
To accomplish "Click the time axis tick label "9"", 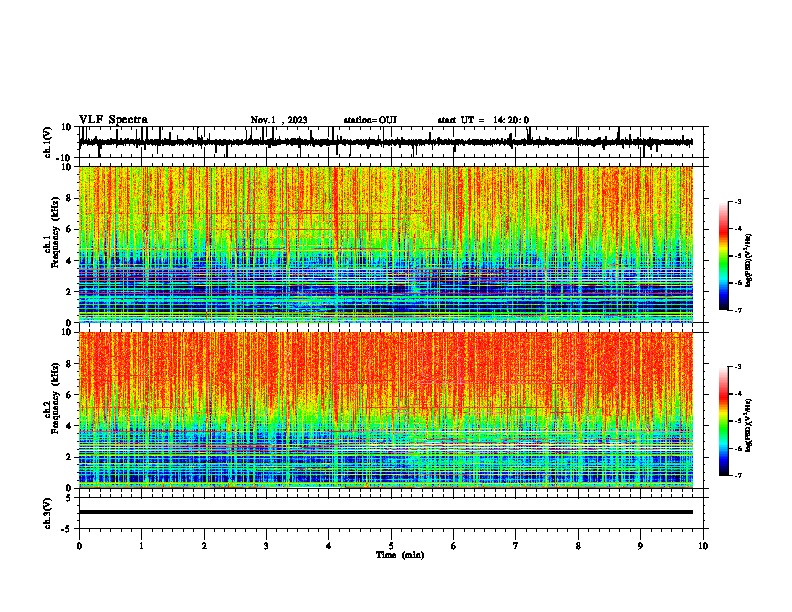I will pos(640,546).
